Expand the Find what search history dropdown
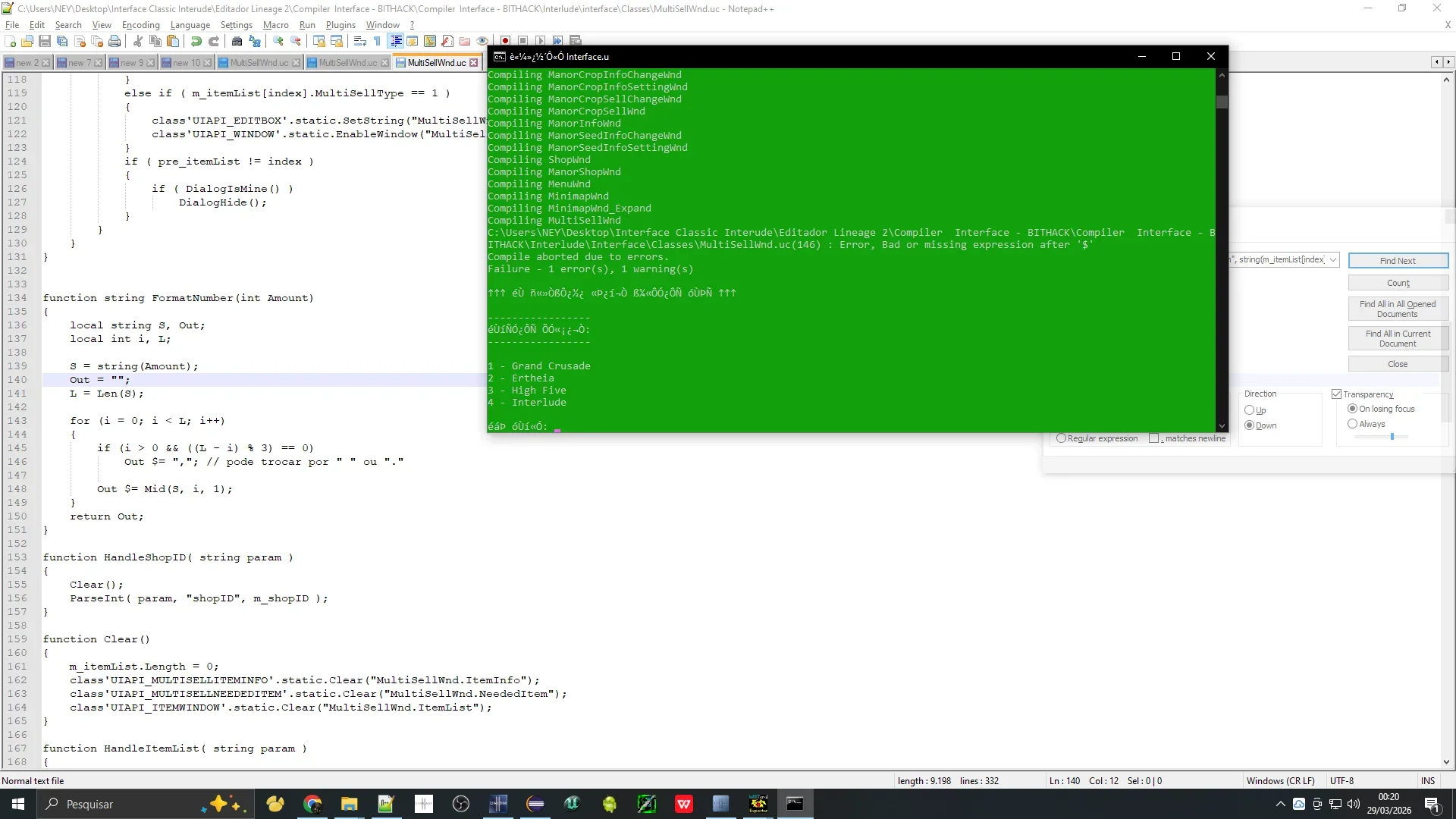 [1333, 260]
